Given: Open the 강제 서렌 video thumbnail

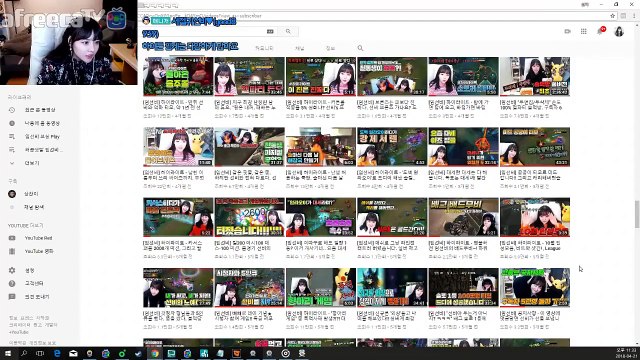Looking at the screenshot, I should 392,147.
